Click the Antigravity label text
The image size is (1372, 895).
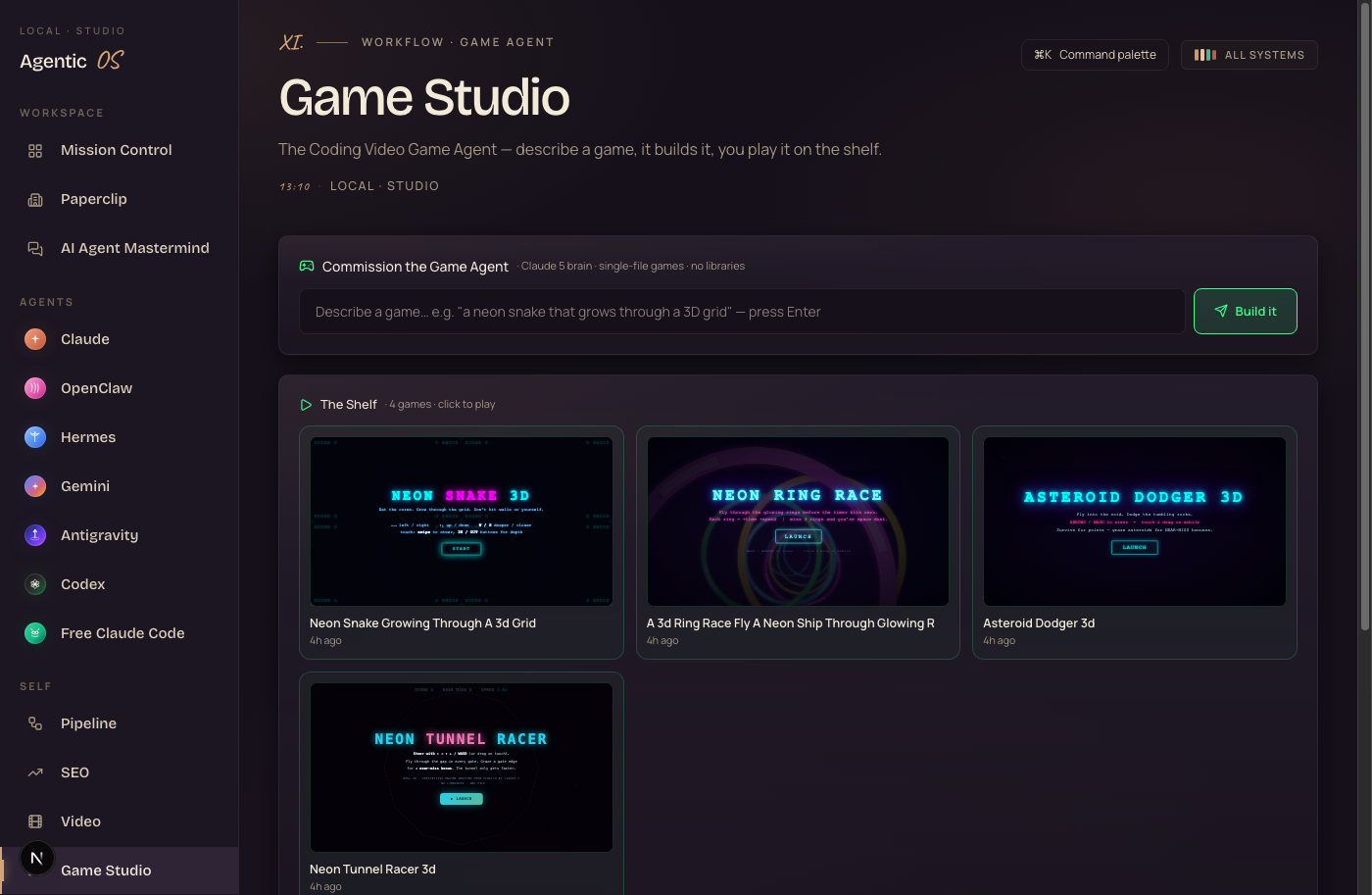tap(99, 535)
